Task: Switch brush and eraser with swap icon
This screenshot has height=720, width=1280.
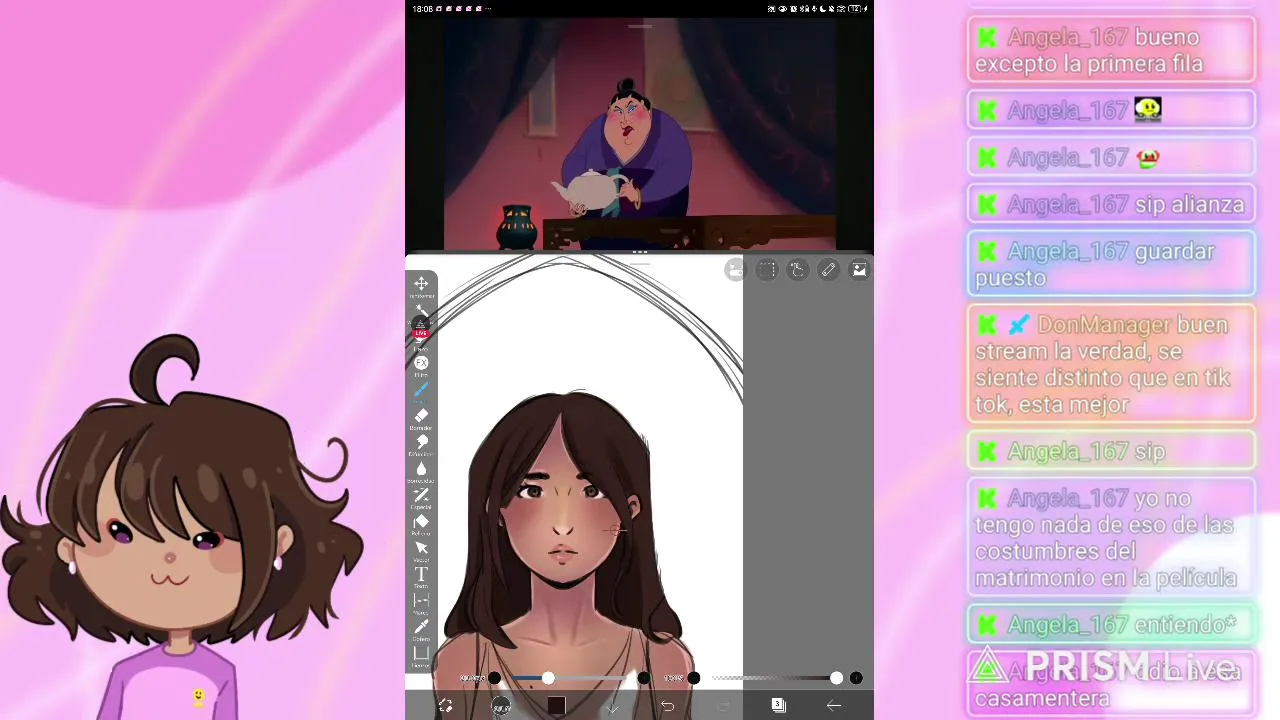Action: pos(446,706)
